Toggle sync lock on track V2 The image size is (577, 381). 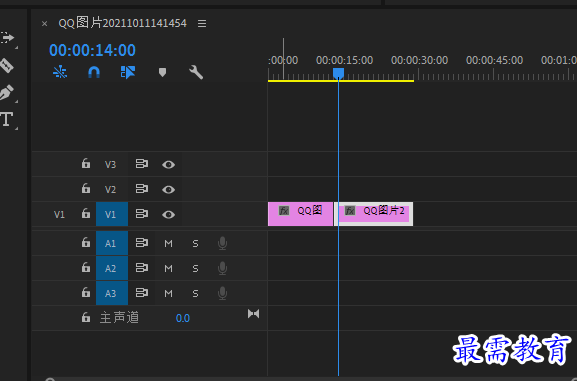pos(142,189)
